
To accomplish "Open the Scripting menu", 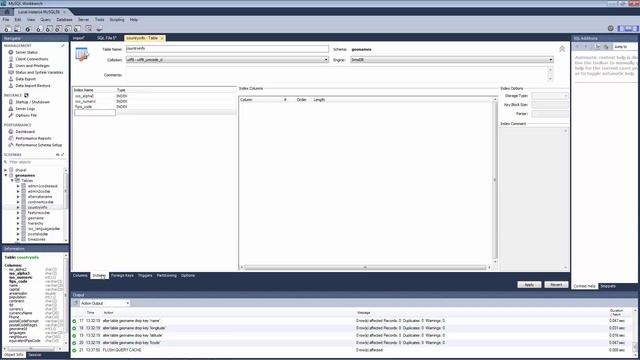I will pos(117,20).
